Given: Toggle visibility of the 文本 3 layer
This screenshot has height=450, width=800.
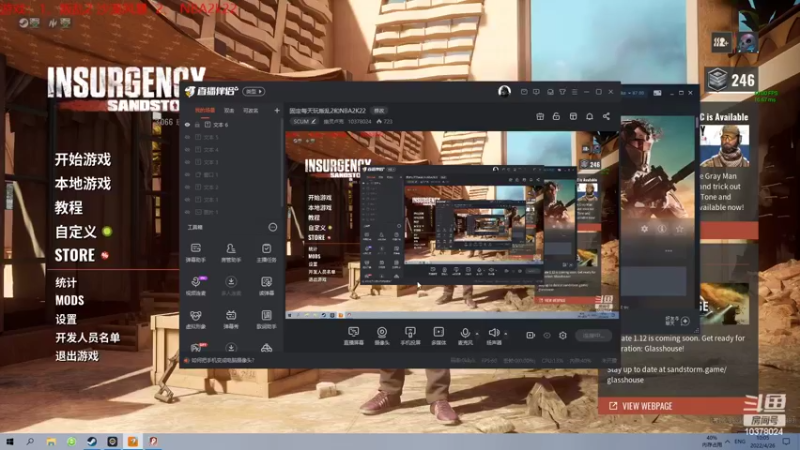Looking at the screenshot, I should coord(187,162).
